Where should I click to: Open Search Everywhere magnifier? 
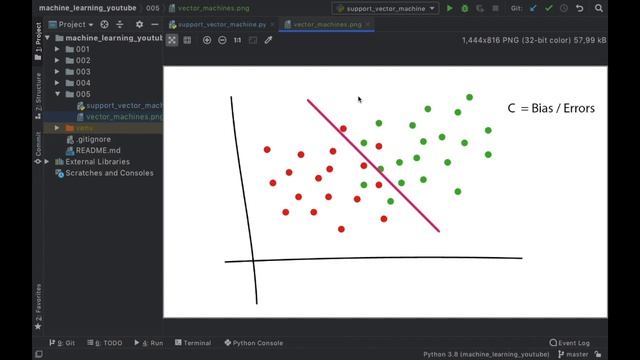pyautogui.click(x=599, y=8)
